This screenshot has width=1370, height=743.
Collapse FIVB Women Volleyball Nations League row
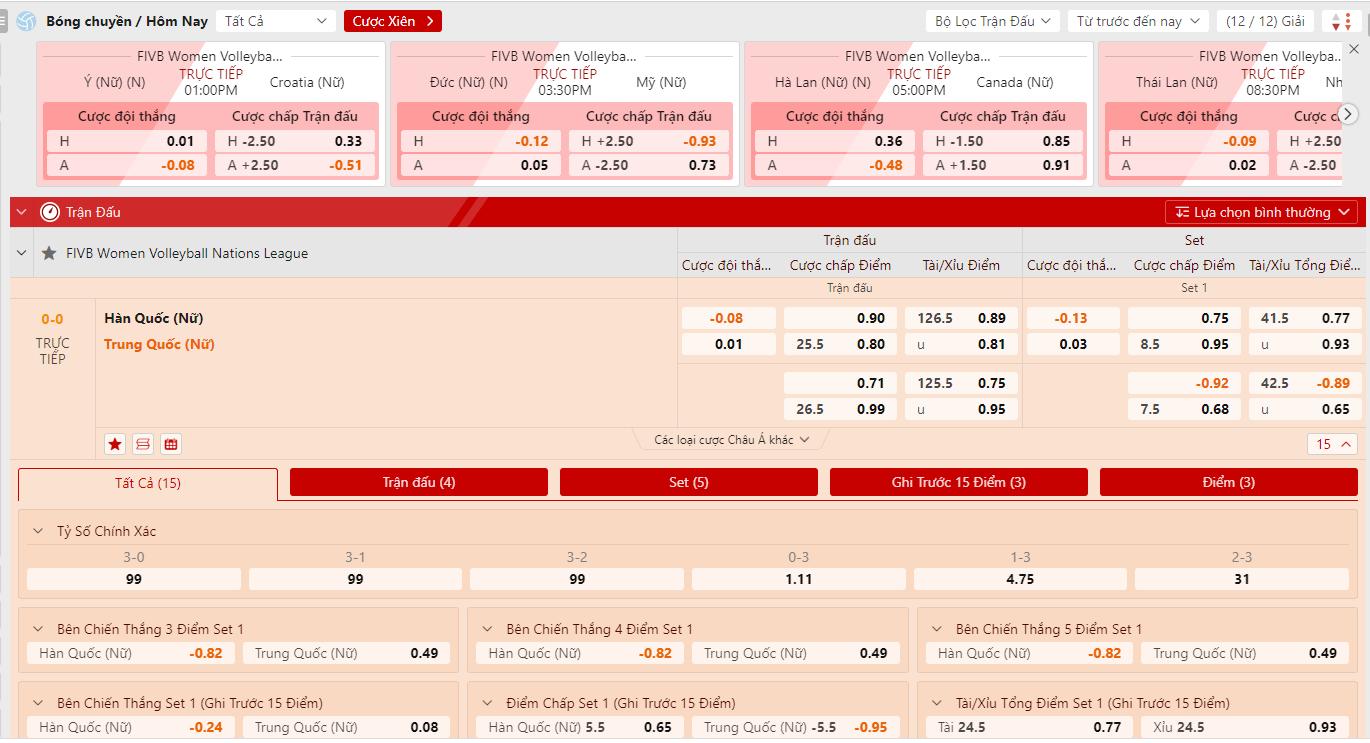click(22, 254)
